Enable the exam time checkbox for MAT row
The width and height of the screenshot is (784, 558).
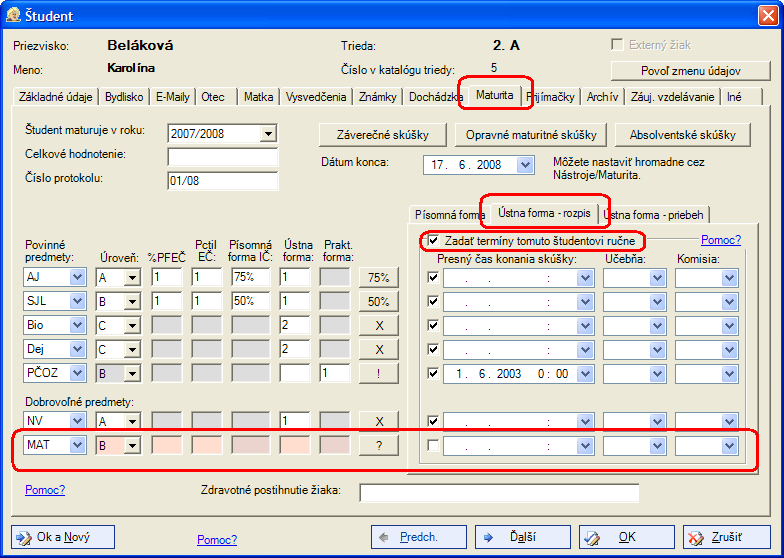pos(434,445)
